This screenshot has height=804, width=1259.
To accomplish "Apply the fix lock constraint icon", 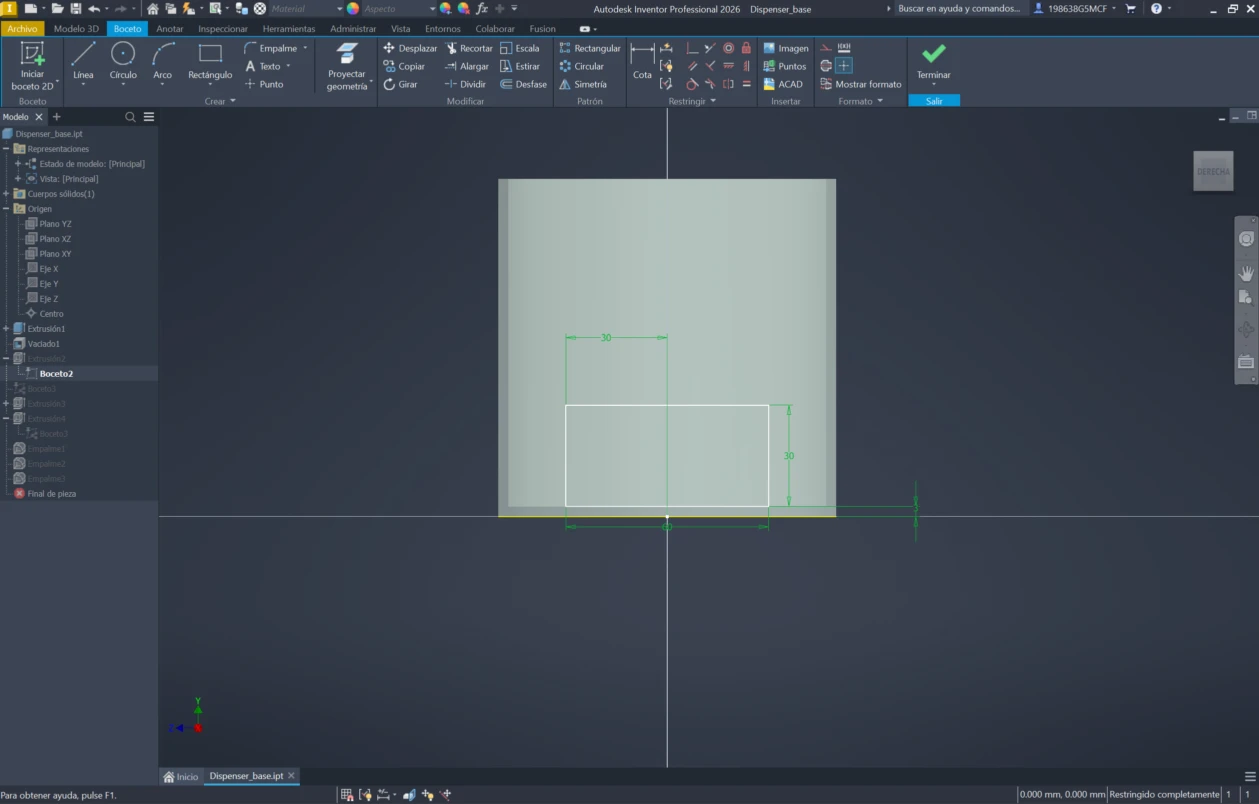I will (x=746, y=48).
